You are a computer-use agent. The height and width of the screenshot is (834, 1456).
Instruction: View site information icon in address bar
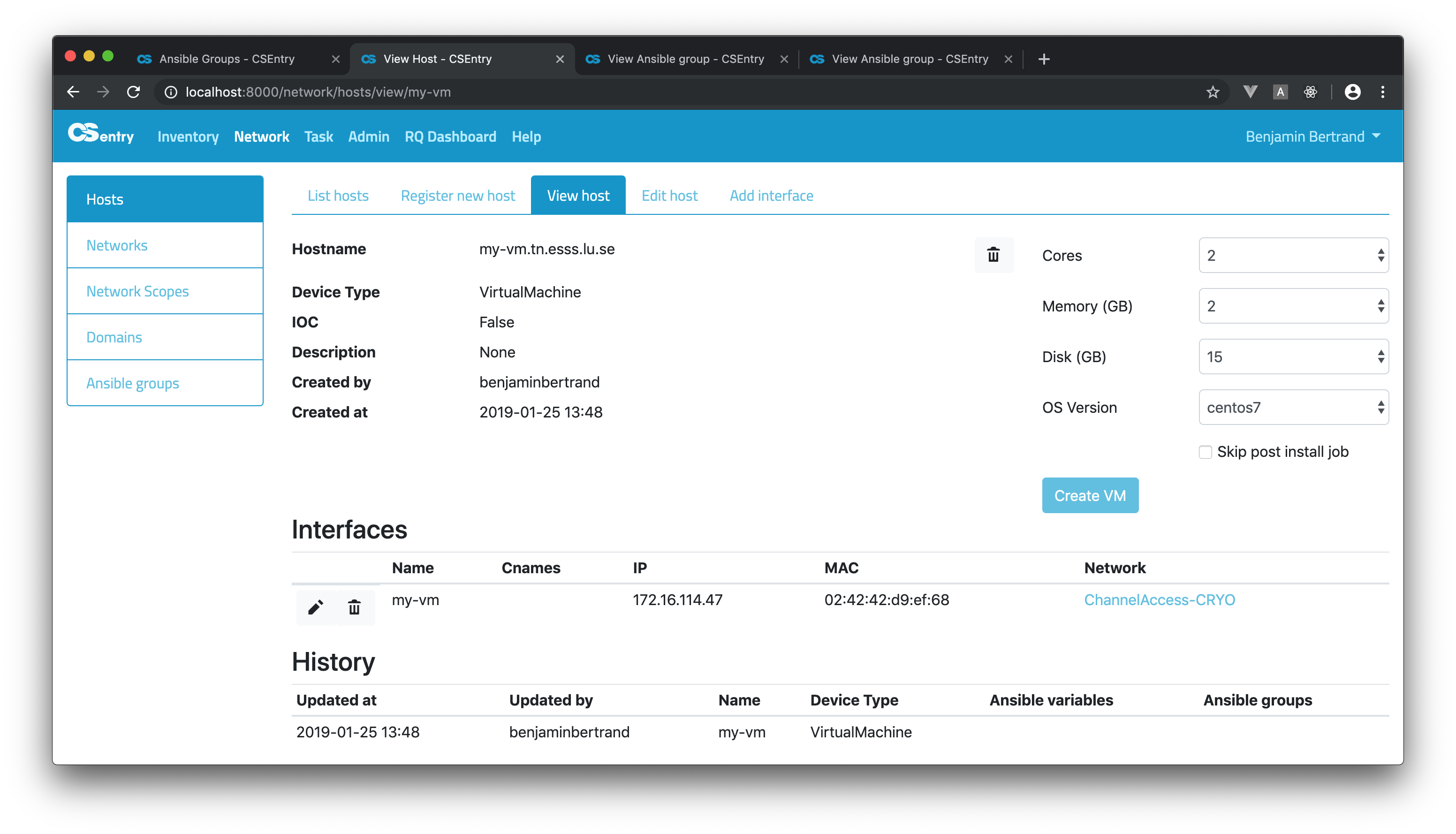(x=171, y=92)
